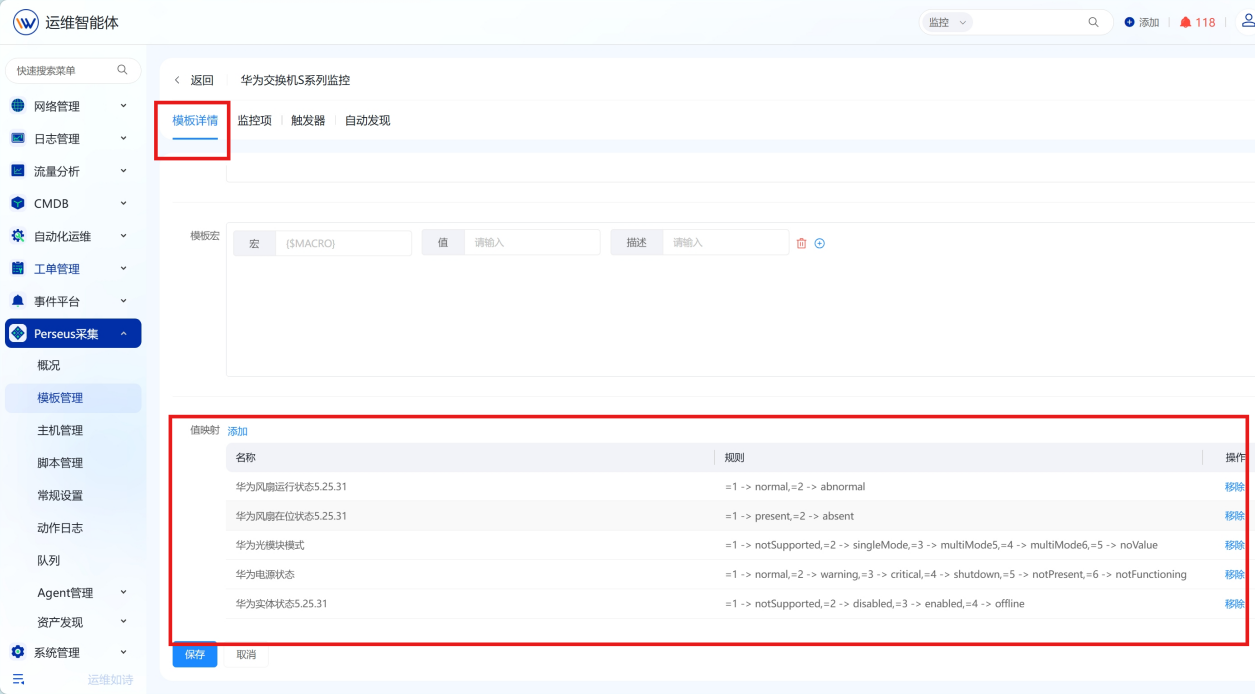Expand the 资产发现 submenu chevron
This screenshot has width=1256, height=695.
124,622
